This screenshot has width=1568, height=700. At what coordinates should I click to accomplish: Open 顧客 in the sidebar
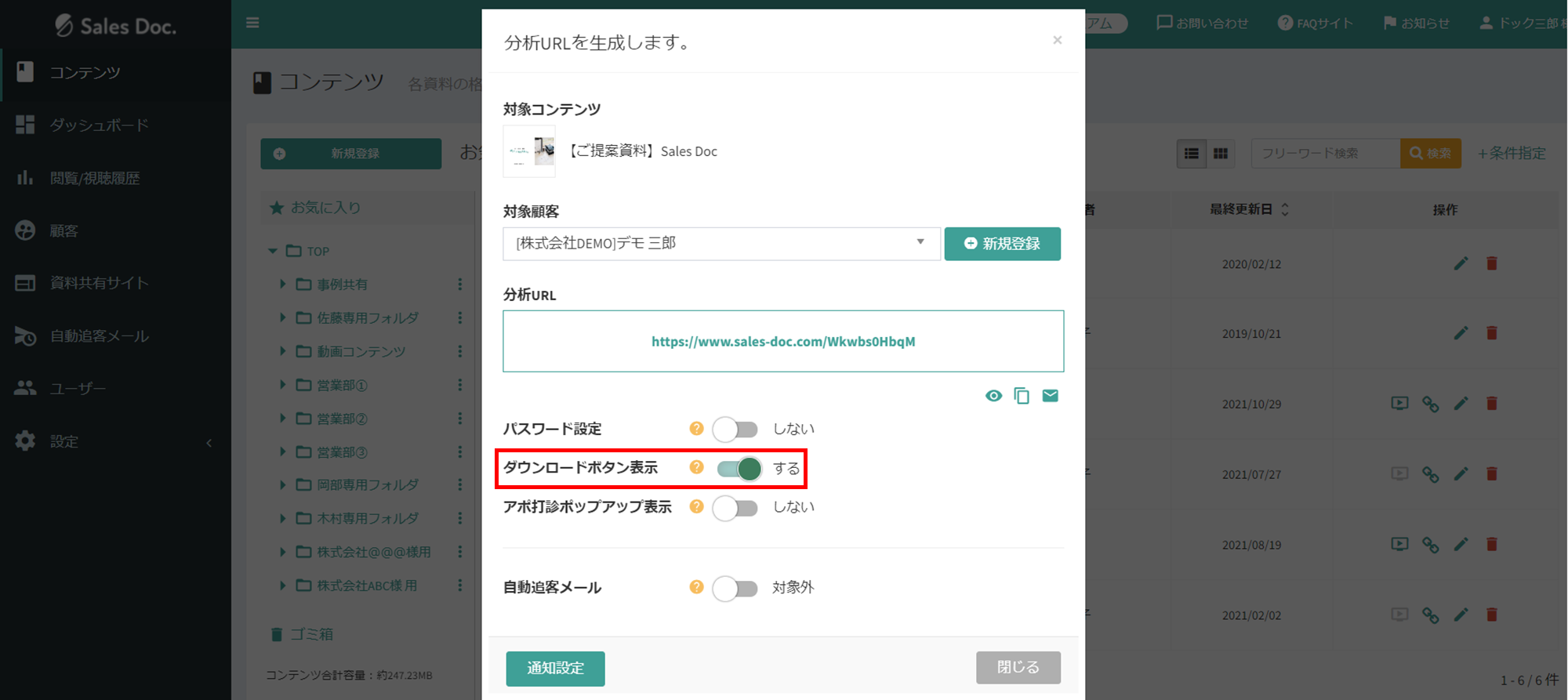click(116, 230)
